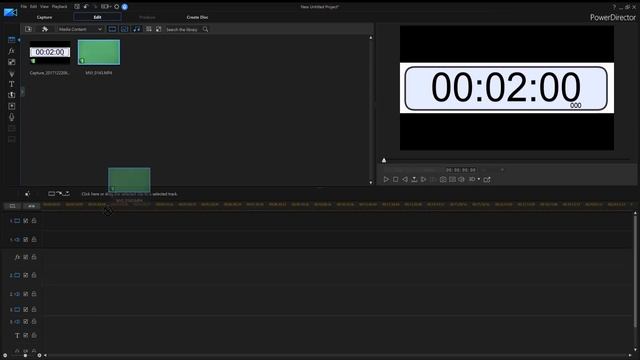Viewport: 640px width, 360px height.
Task: Toggle the video media filter
Action: click(112, 29)
